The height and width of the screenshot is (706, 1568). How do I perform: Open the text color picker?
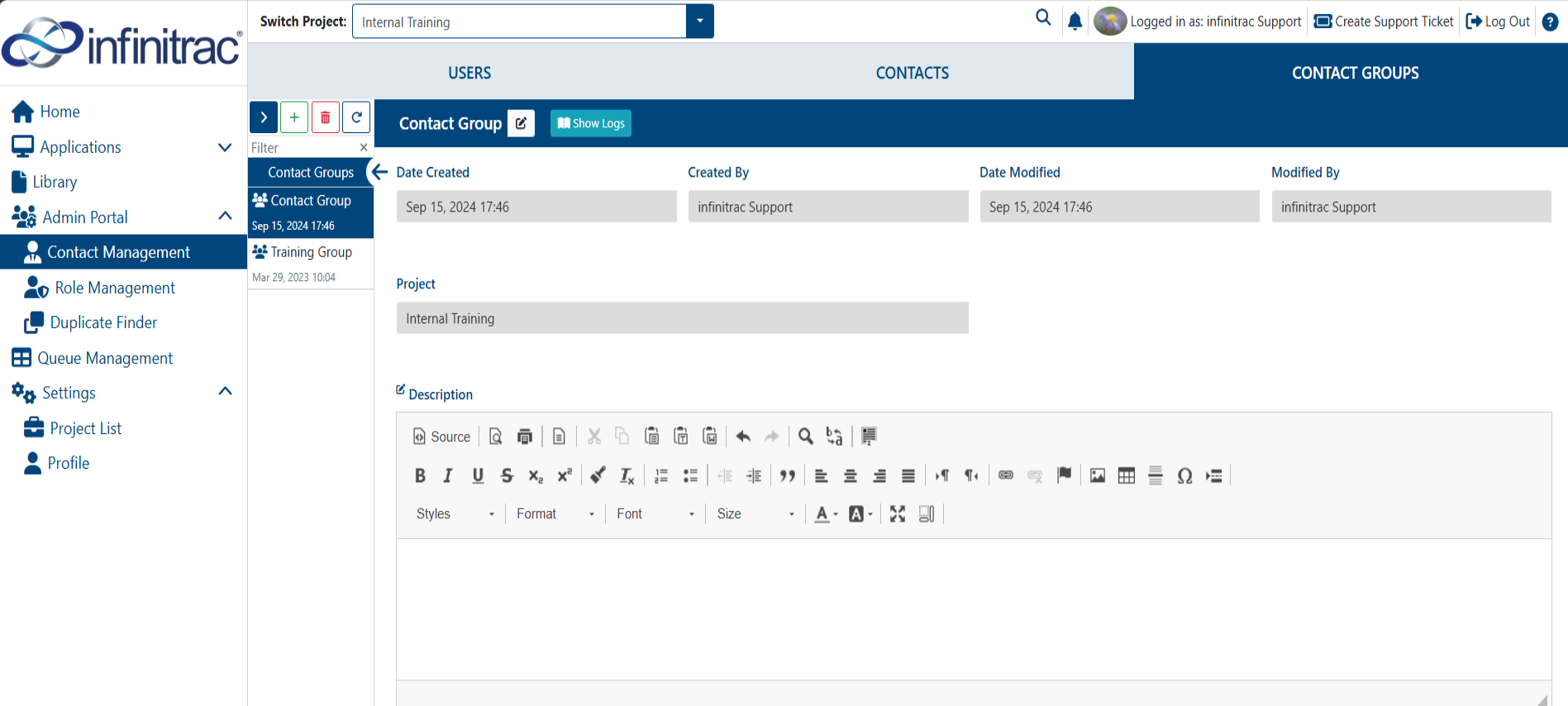[827, 514]
